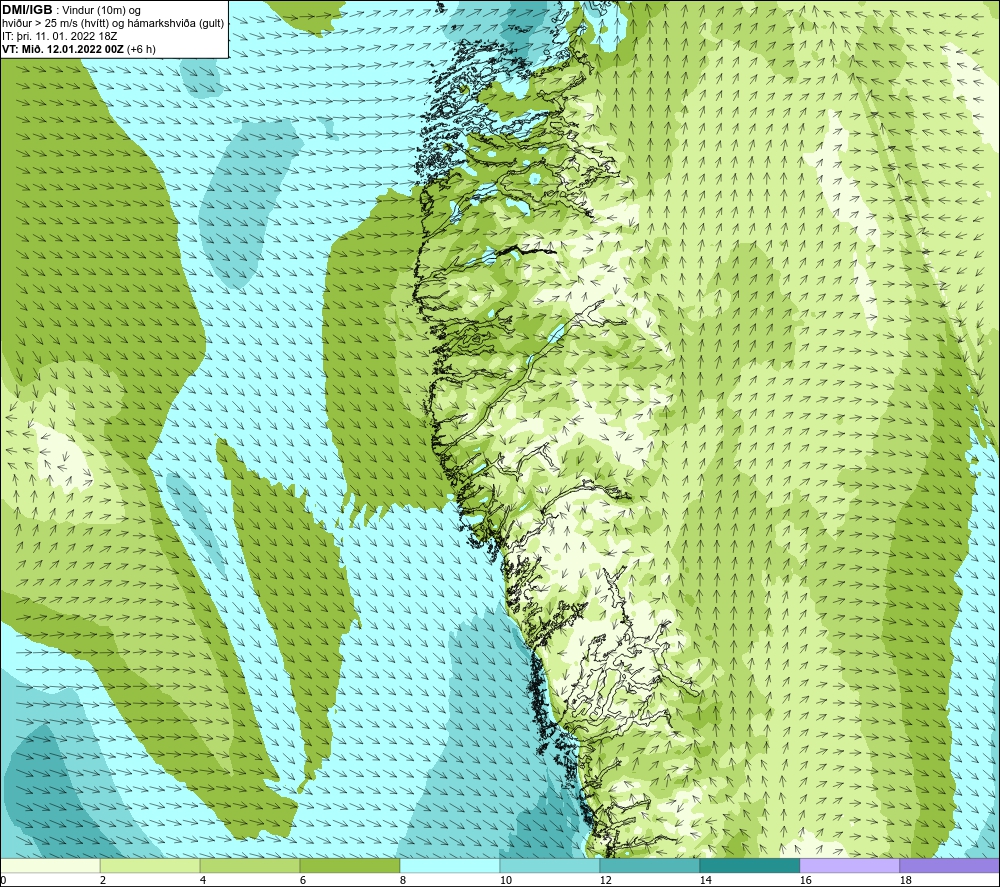Click the scale label '8'
The width and height of the screenshot is (1000, 887).
[403, 881]
